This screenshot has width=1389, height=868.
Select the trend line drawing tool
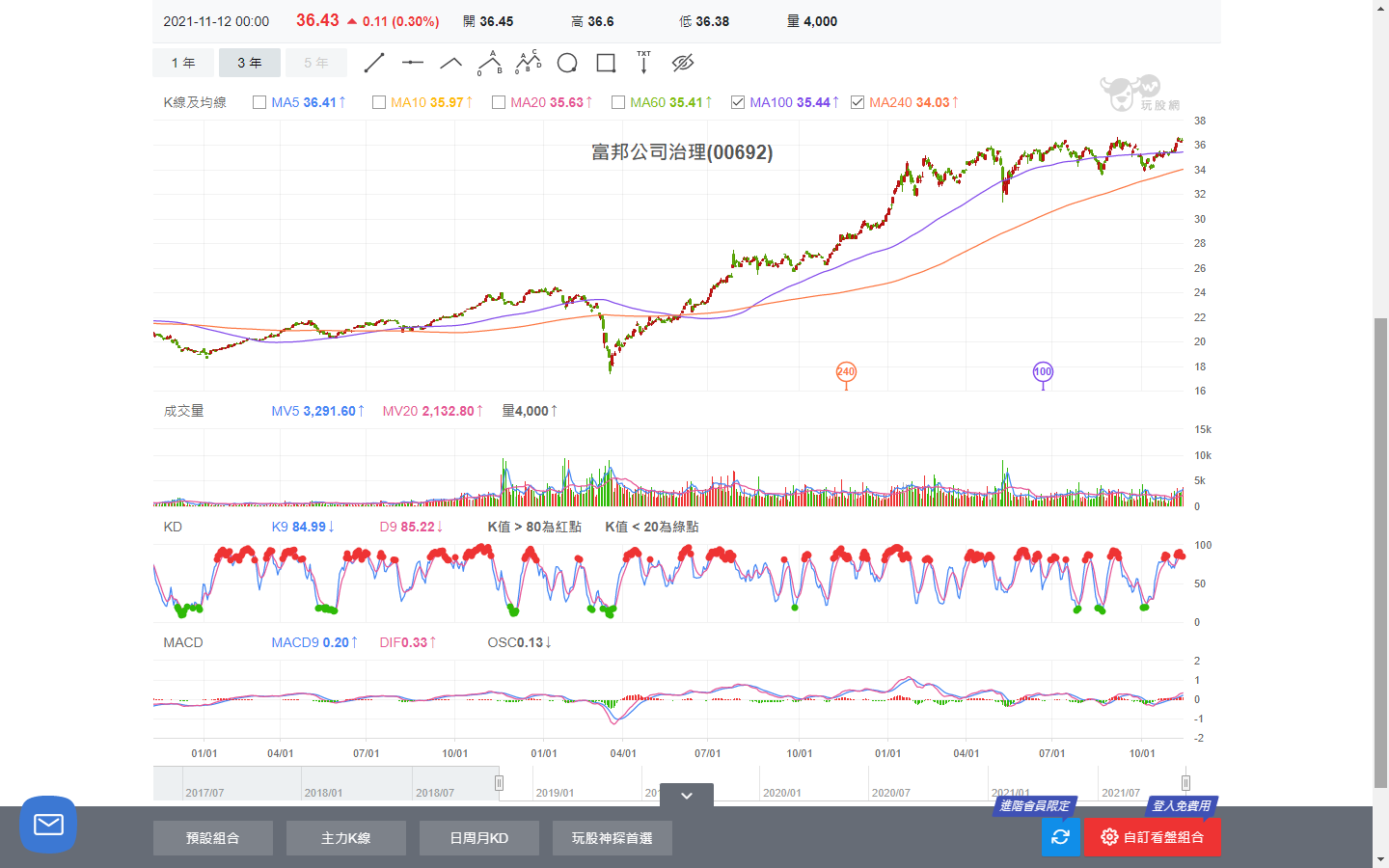[374, 63]
